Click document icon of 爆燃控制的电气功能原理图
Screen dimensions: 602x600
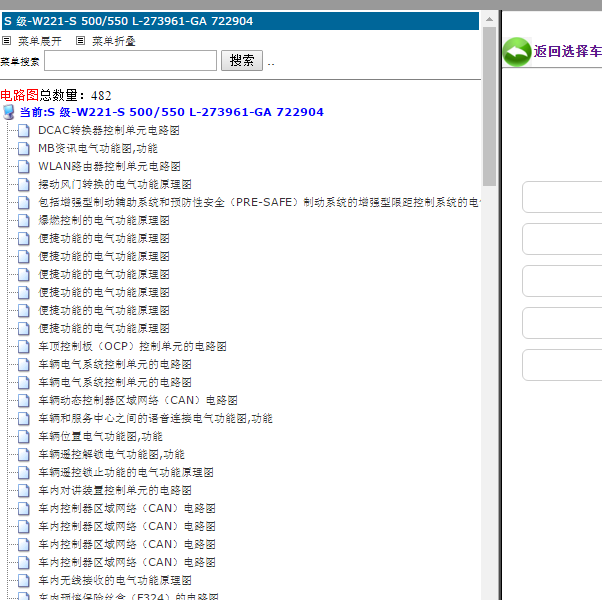pyautogui.click(x=23, y=220)
